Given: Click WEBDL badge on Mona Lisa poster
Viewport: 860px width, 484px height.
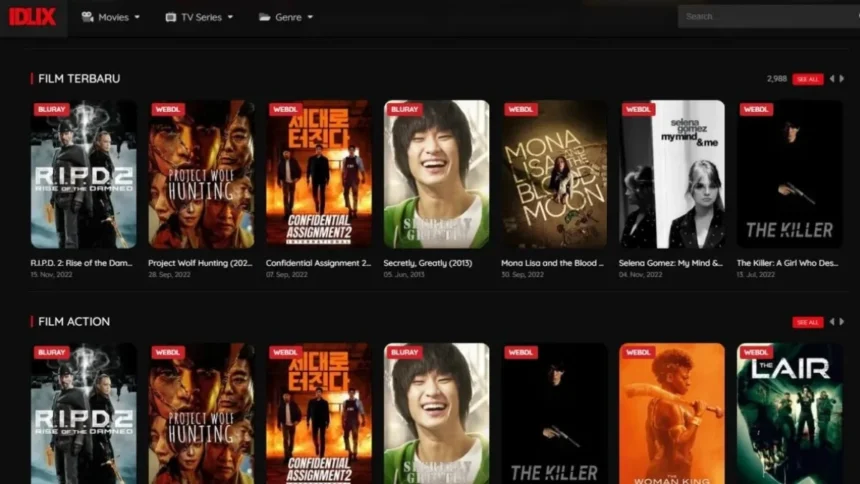Looking at the screenshot, I should [x=520, y=109].
